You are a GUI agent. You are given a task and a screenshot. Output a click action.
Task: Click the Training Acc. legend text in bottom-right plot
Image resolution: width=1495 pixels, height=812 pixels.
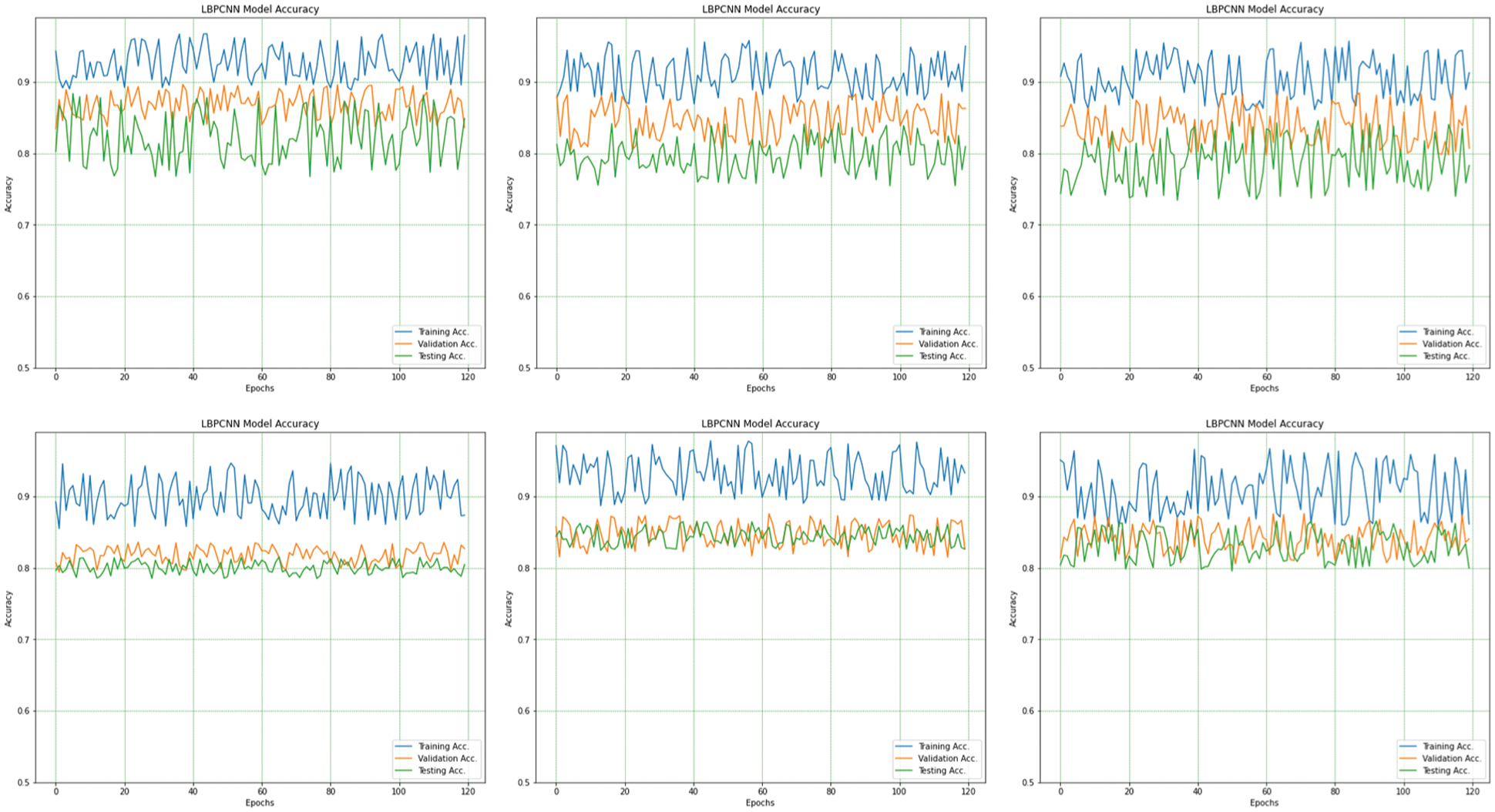point(1447,747)
